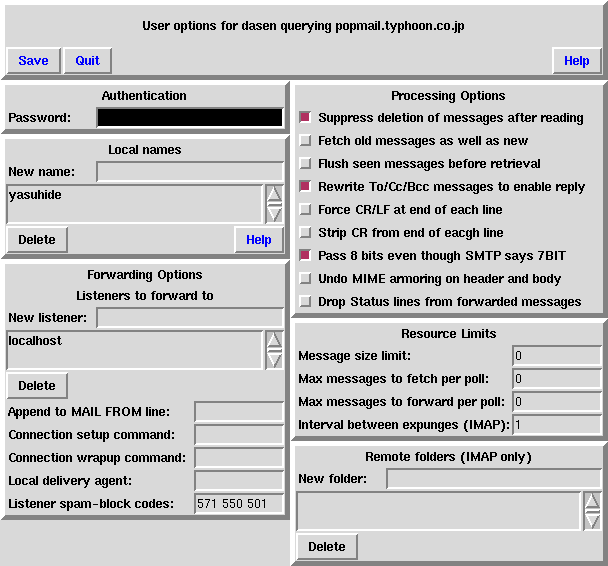Enable Drop Status lines from forwarded messages
The width and height of the screenshot is (608, 566).
(x=305, y=301)
